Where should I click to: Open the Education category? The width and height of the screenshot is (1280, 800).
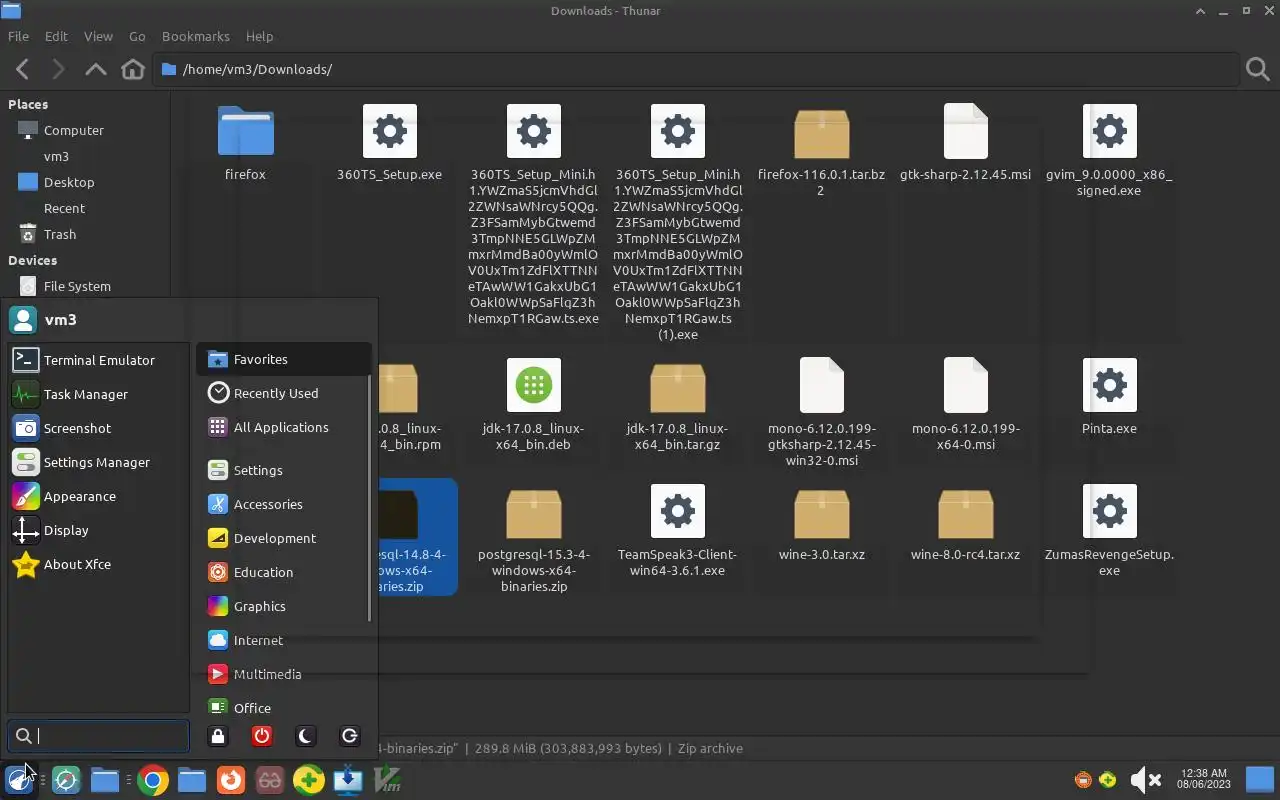(284, 572)
